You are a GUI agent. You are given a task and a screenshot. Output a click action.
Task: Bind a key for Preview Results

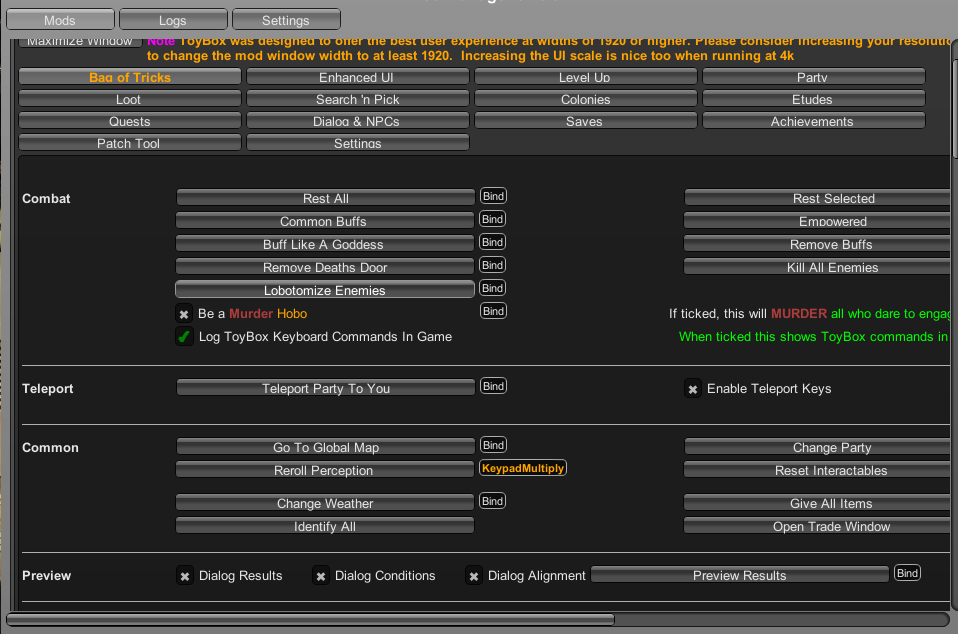coord(907,573)
